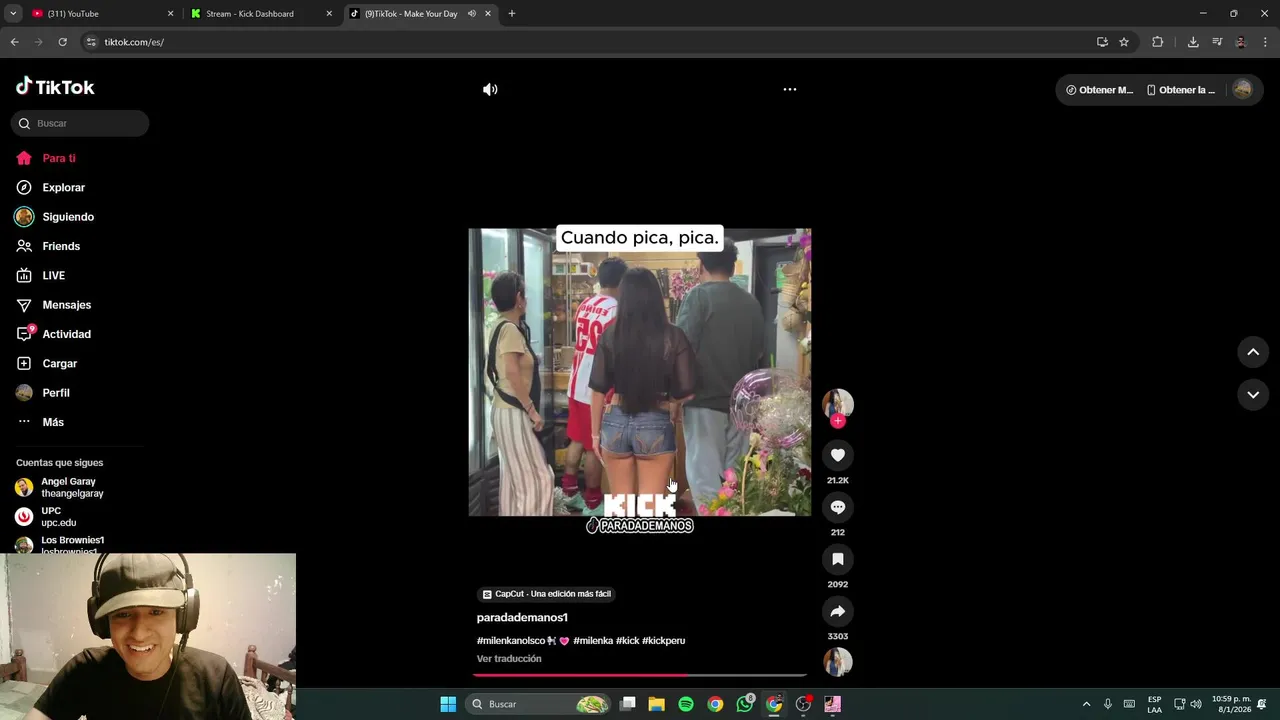Screen dimensions: 1280x720
Task: Switch to the (311) YouTube tab
Action: (x=102, y=14)
